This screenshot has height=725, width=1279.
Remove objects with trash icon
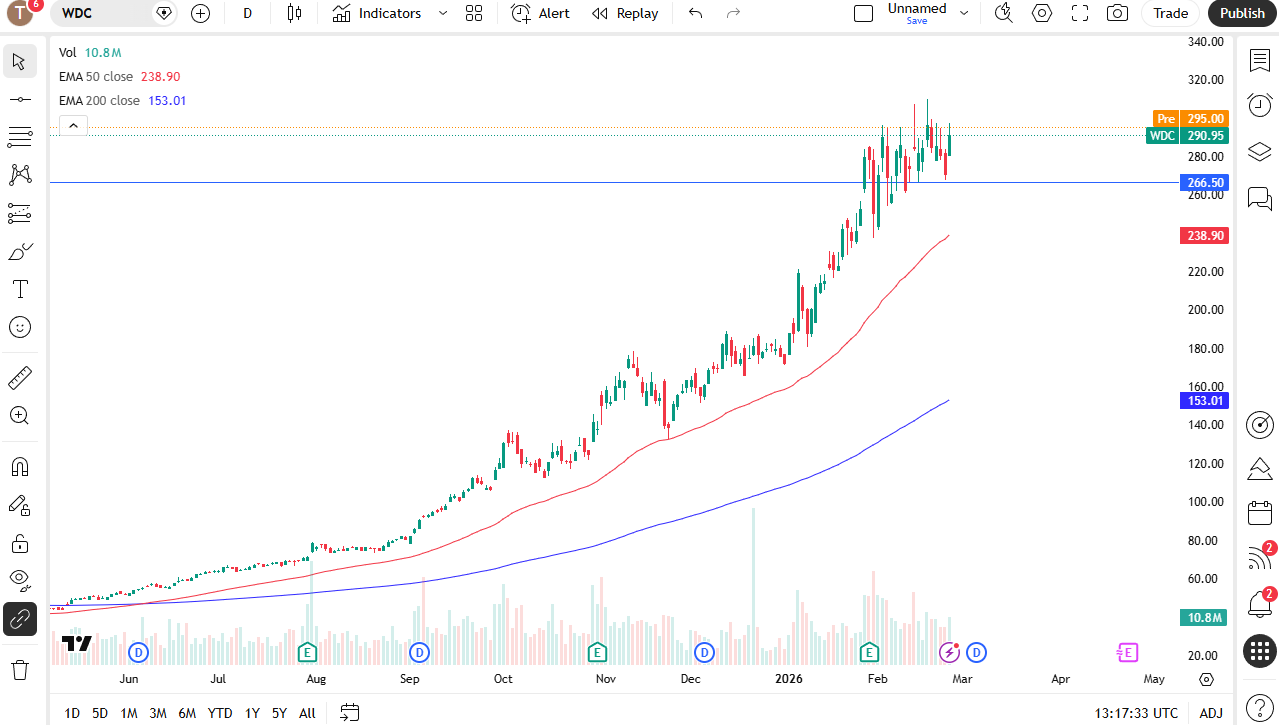pos(20,669)
